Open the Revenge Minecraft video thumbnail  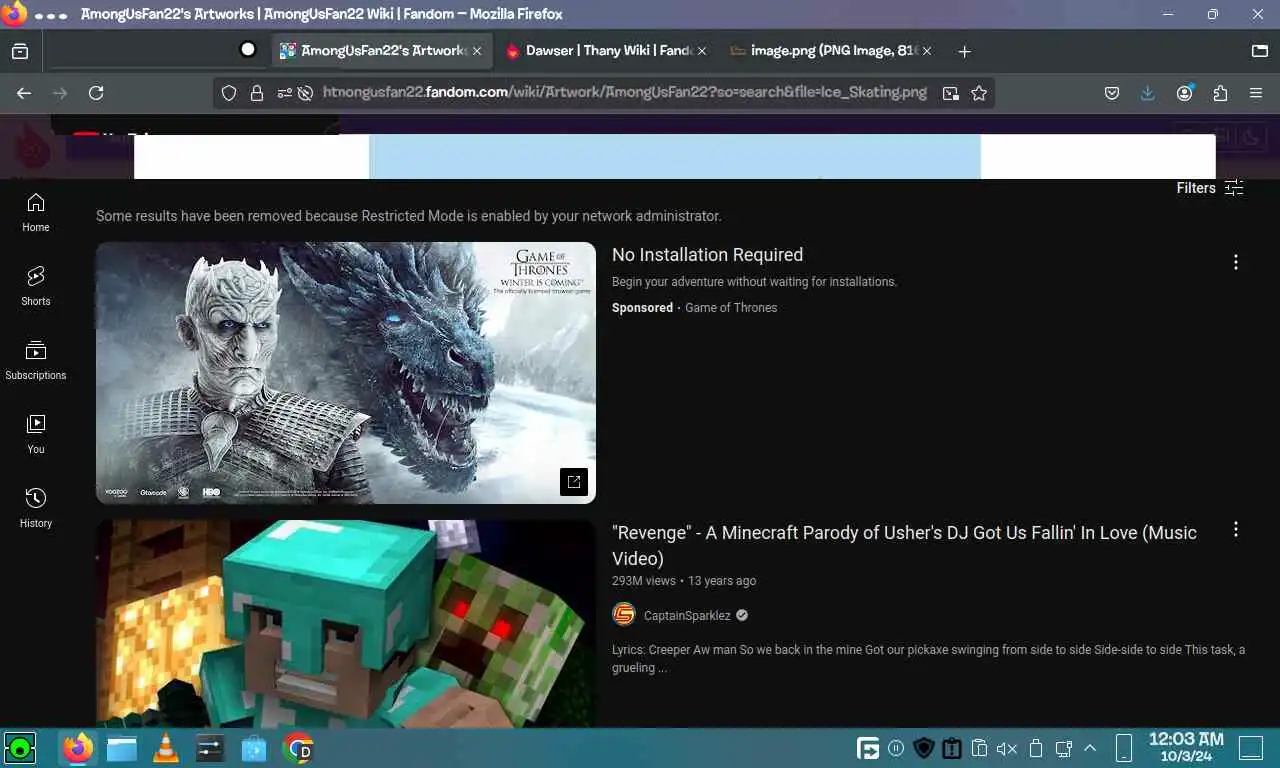click(x=346, y=624)
